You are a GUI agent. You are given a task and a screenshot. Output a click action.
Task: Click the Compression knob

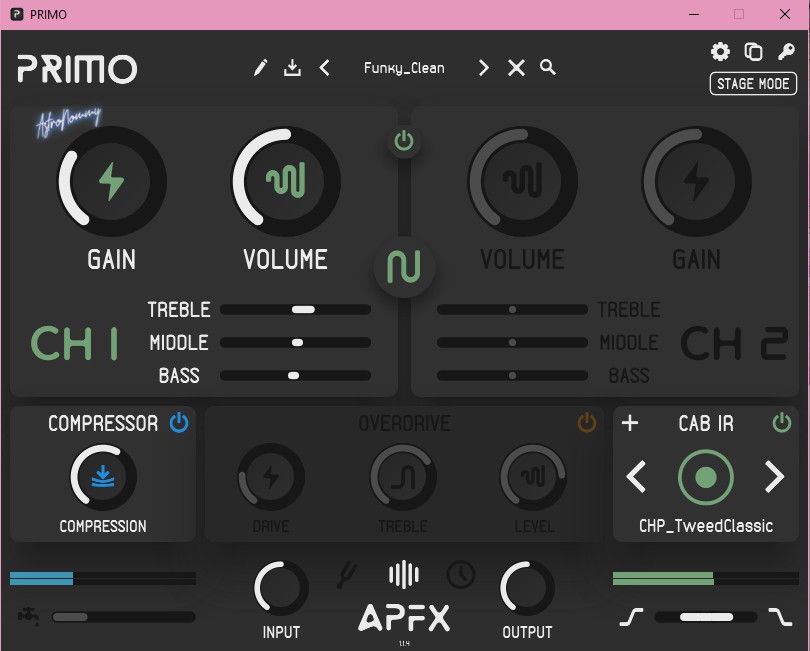(x=103, y=477)
